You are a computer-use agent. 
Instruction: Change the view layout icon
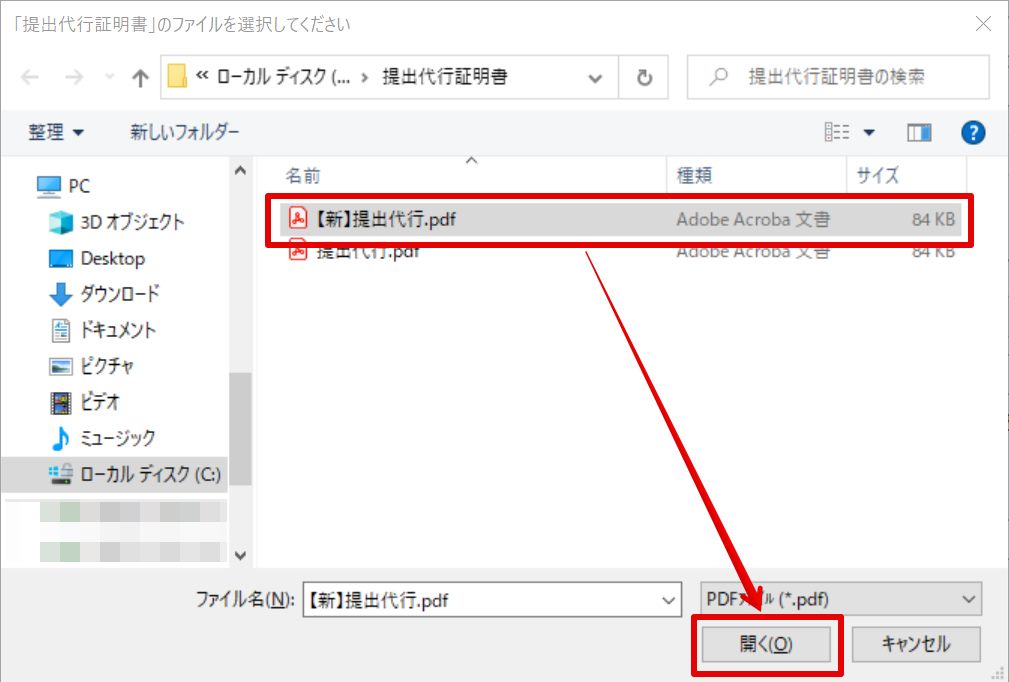click(x=837, y=133)
